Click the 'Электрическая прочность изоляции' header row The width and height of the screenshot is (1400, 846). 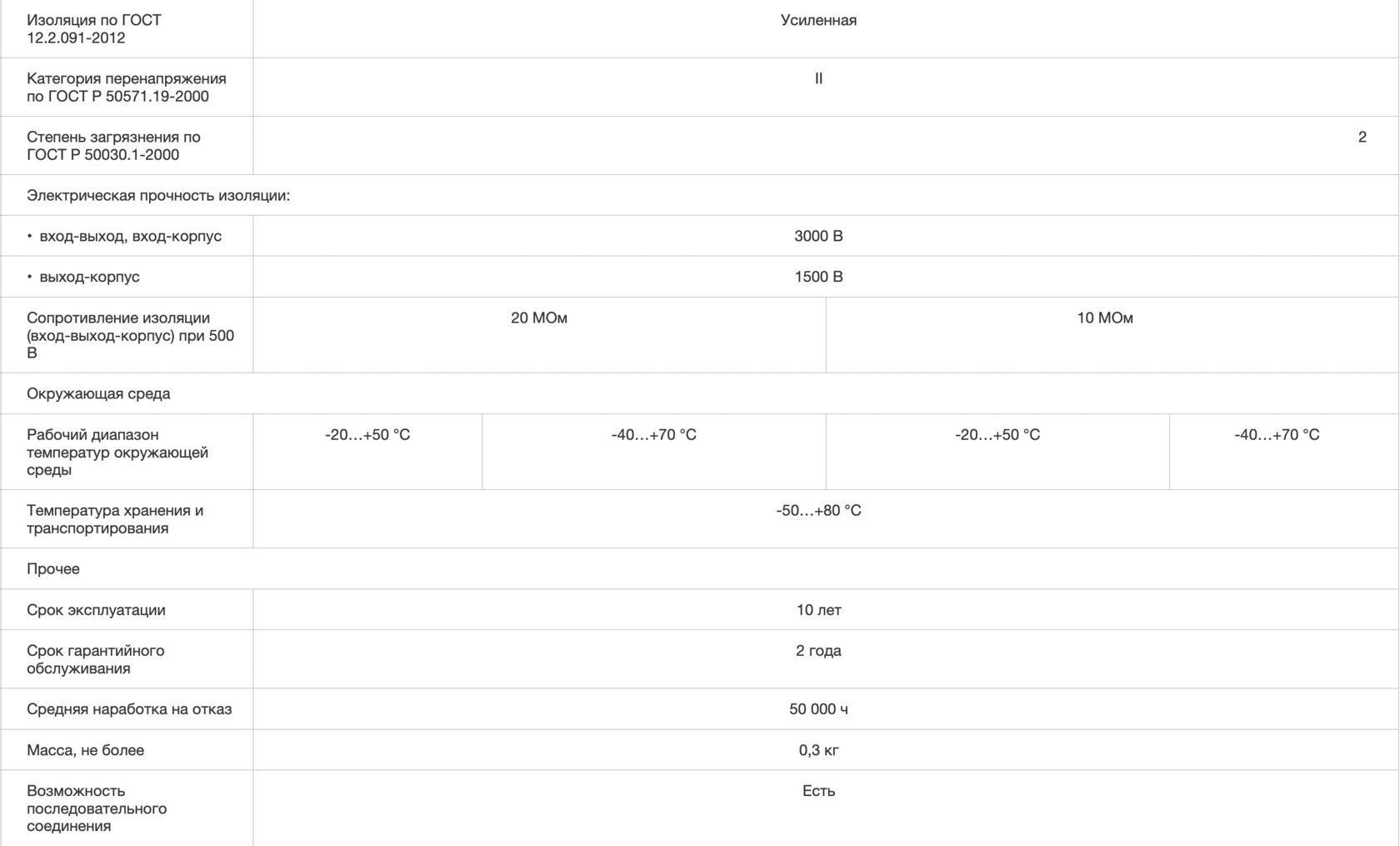point(158,196)
